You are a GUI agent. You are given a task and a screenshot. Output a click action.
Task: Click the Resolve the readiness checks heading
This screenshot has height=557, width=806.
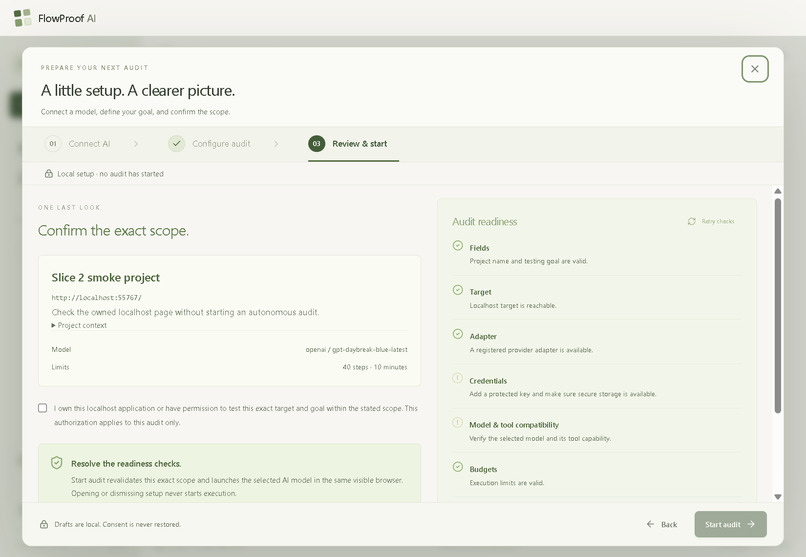[x=126, y=463]
